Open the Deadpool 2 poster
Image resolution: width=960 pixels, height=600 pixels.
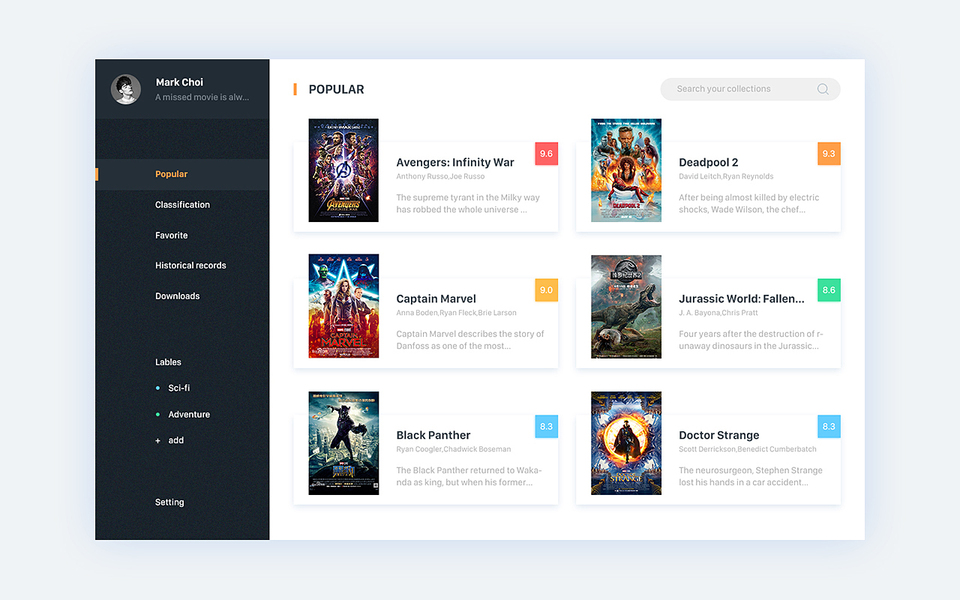tap(626, 170)
